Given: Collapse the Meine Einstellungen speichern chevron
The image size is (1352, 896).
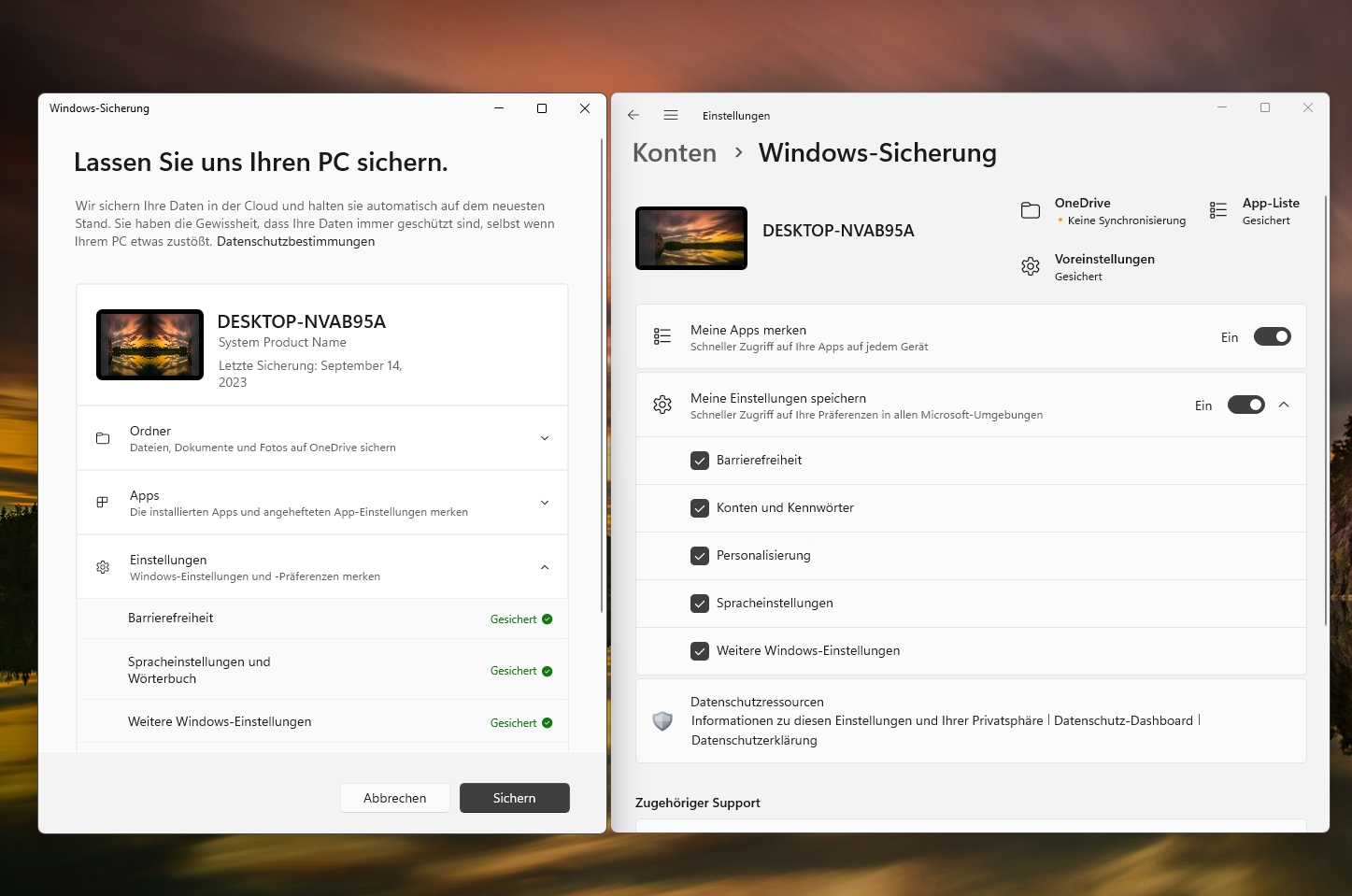Looking at the screenshot, I should (x=1284, y=405).
